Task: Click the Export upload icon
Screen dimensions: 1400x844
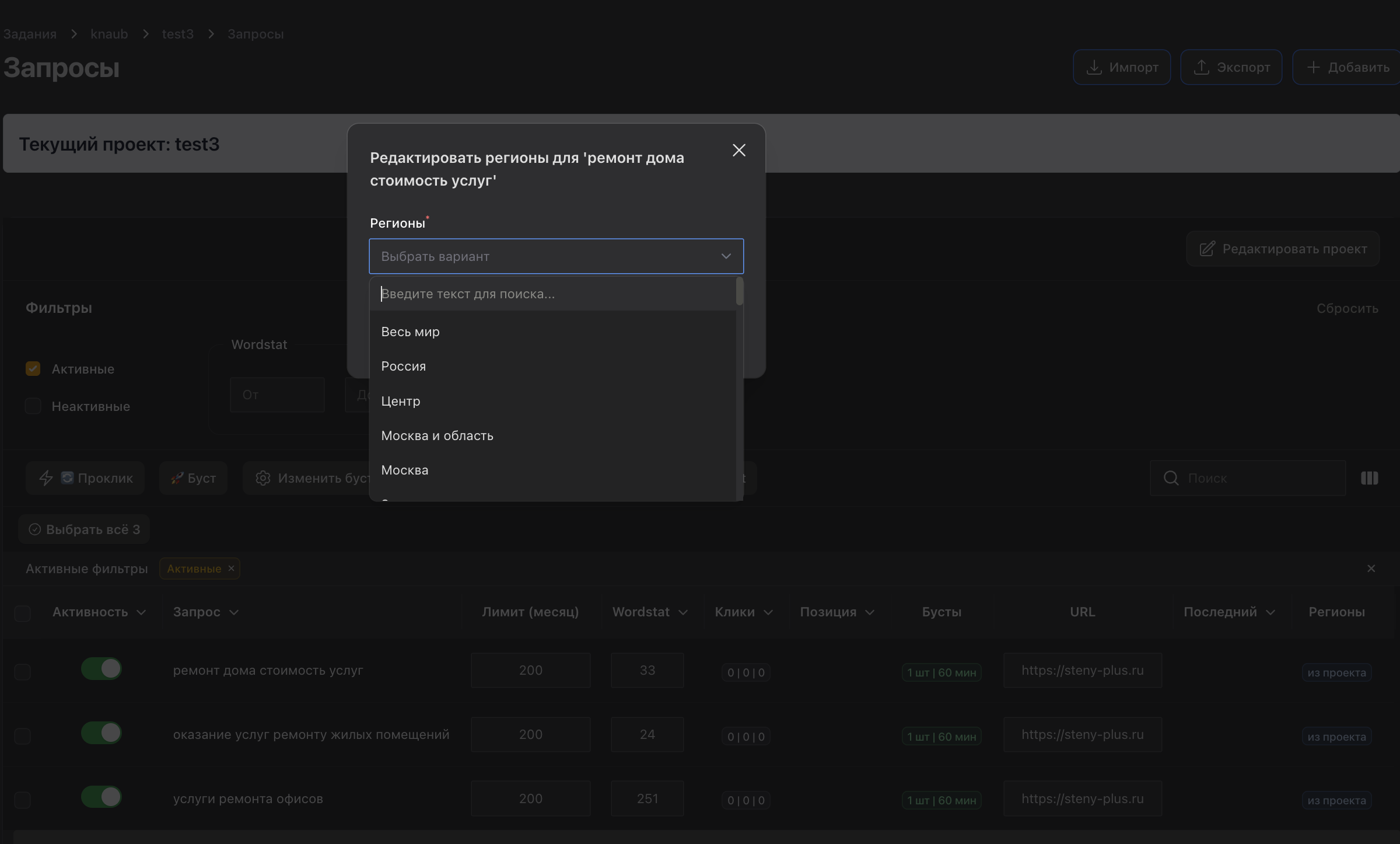Action: (1201, 68)
